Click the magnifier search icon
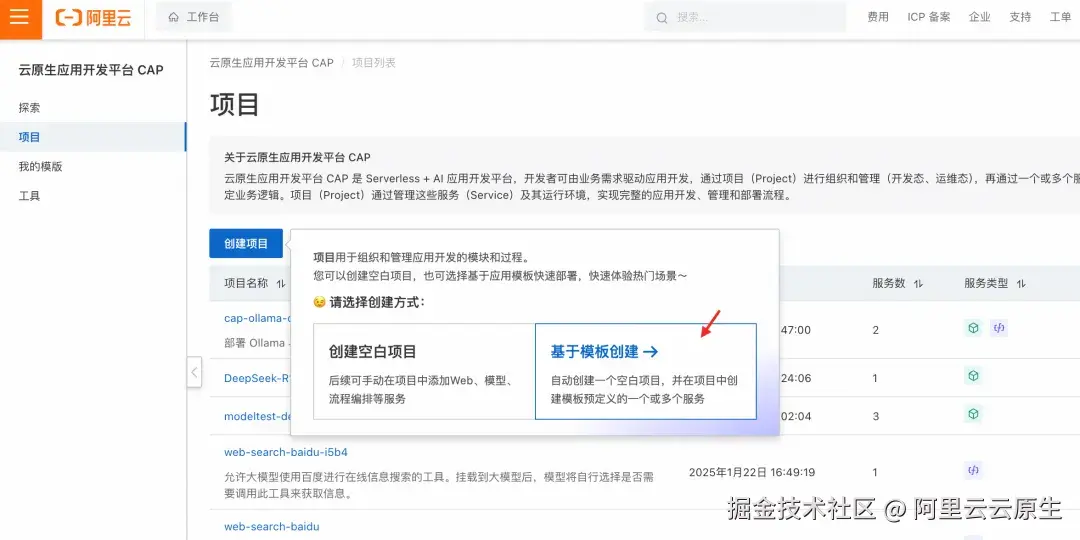Image resolution: width=1080 pixels, height=540 pixels. pos(662,18)
